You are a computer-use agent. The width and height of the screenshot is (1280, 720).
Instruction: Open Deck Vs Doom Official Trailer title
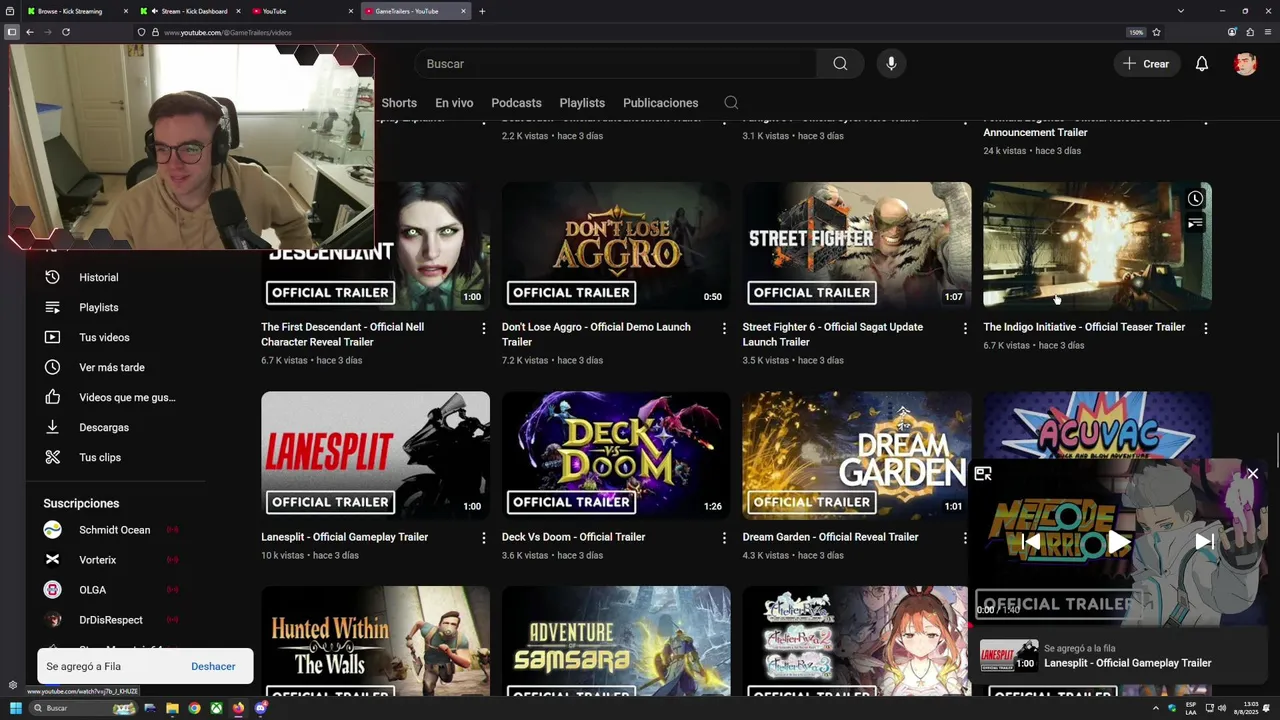(x=573, y=537)
